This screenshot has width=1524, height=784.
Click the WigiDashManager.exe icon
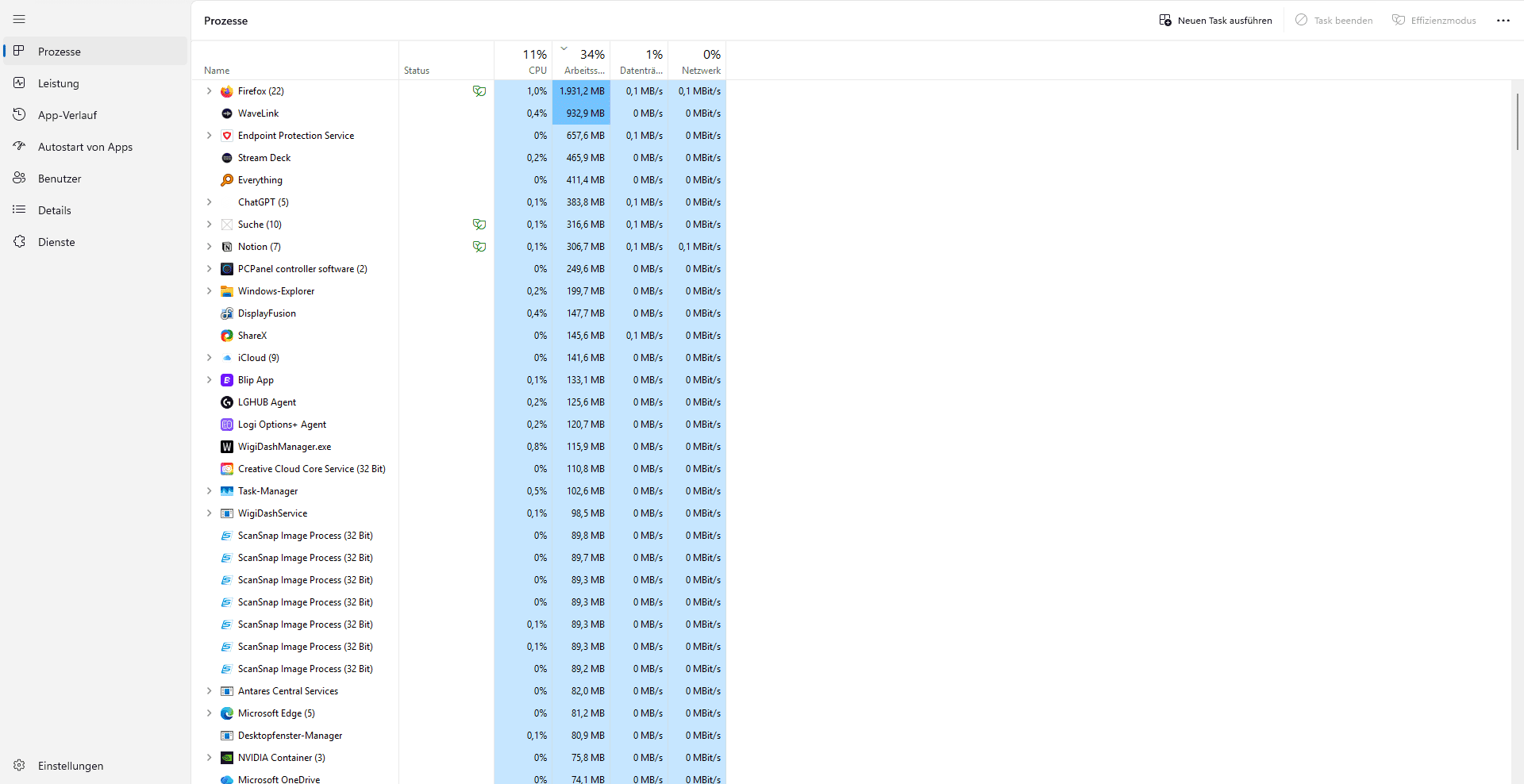coord(227,447)
